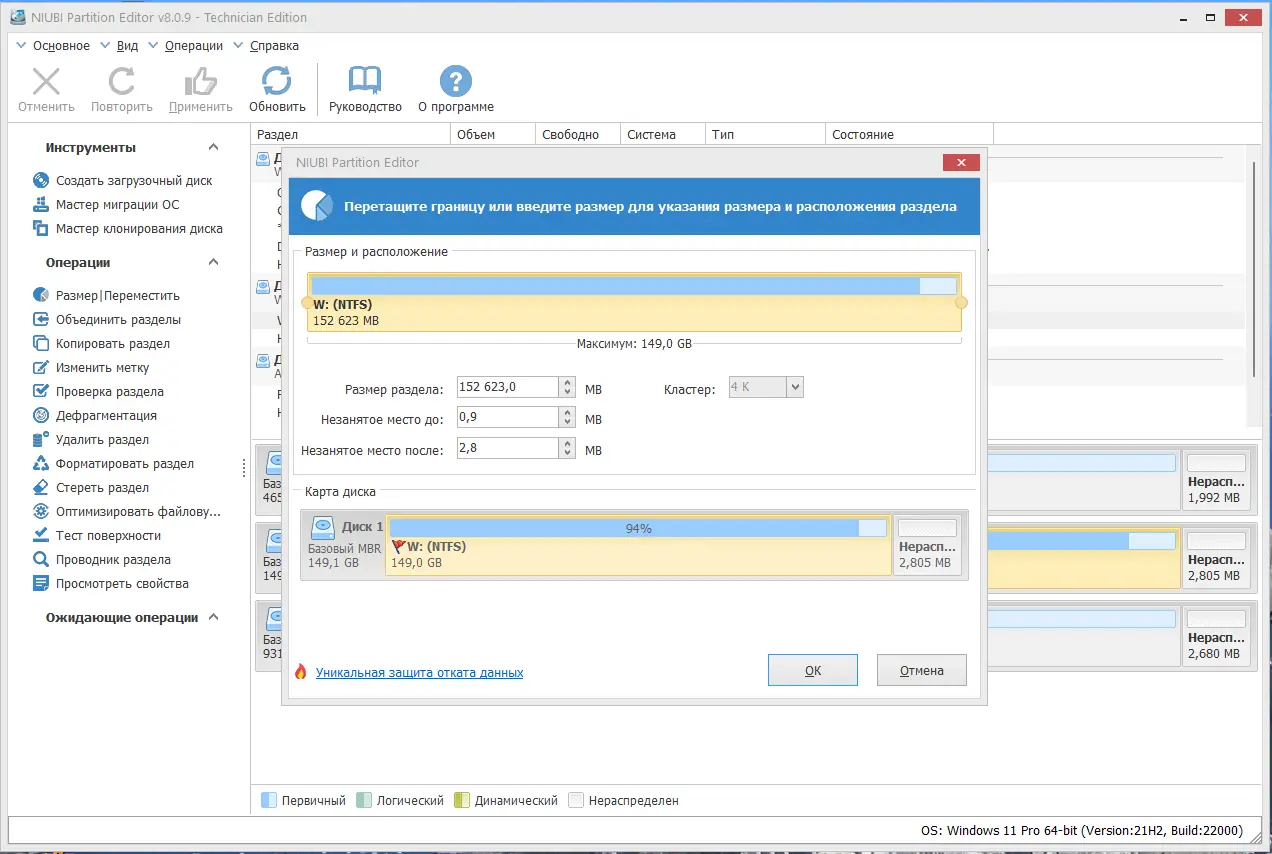Viewport: 1272px width, 854px height.
Task: Click the flame icon beside rollback protection link
Action: [300, 672]
